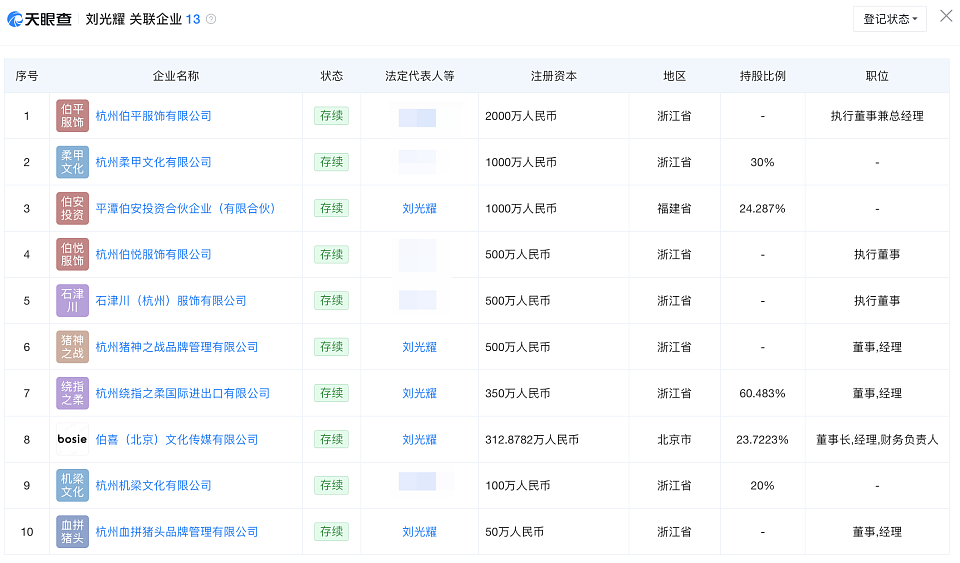Click the bosie brand logo icon
Screen dimensions: 960x563
pyautogui.click(x=72, y=439)
